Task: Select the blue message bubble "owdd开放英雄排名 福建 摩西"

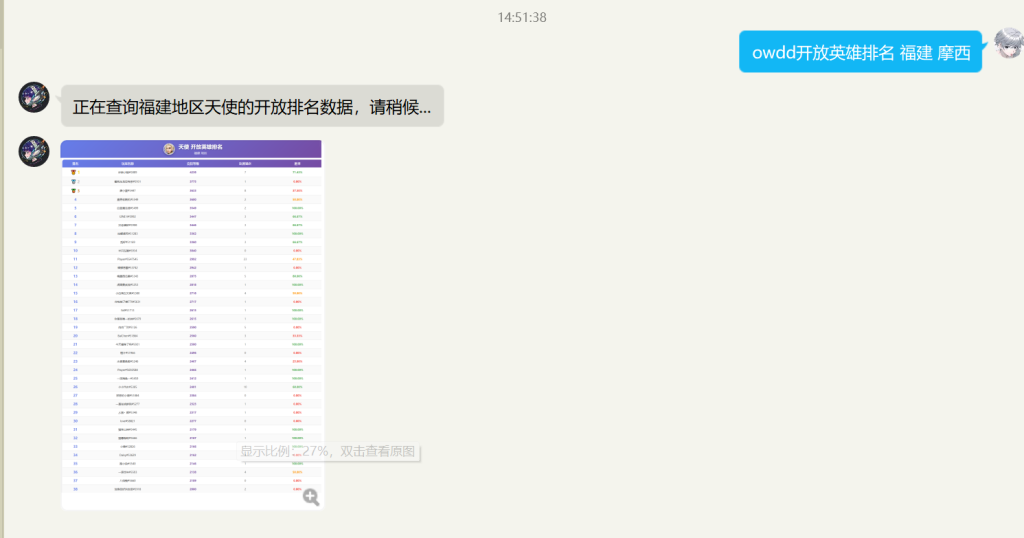Action: pos(860,53)
